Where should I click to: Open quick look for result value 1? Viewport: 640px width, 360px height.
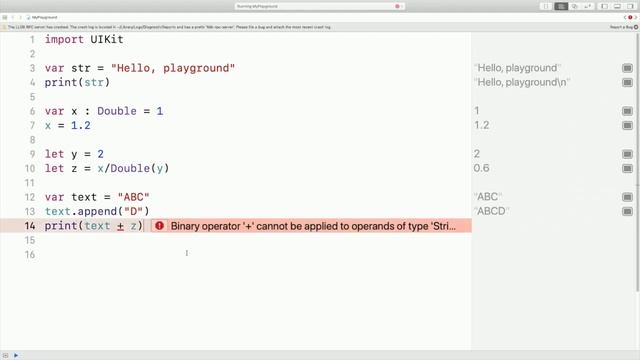point(627,111)
